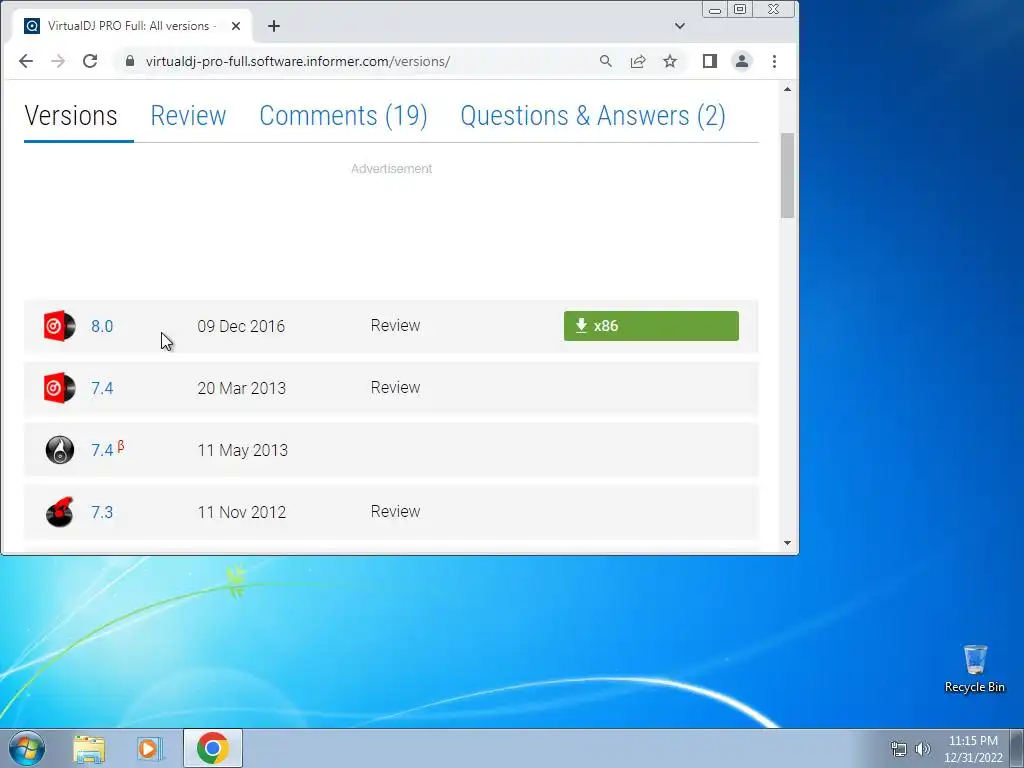This screenshot has height=768, width=1024.
Task: Select the Versions tab
Action: pos(71,116)
